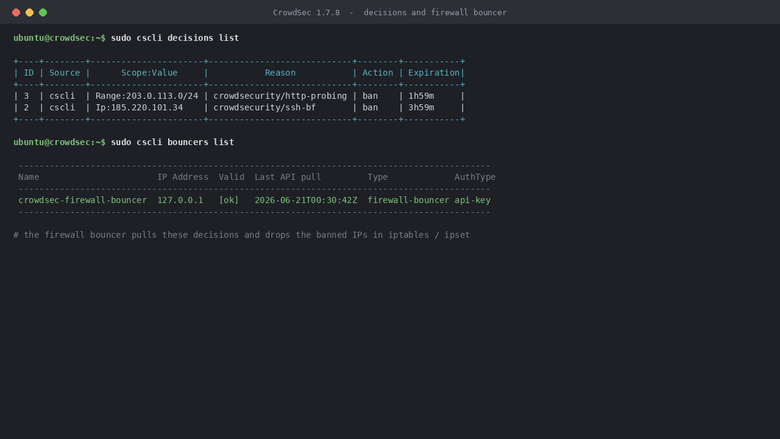Click the 3h59m expiration value
The height and width of the screenshot is (439, 780).
[x=421, y=107]
